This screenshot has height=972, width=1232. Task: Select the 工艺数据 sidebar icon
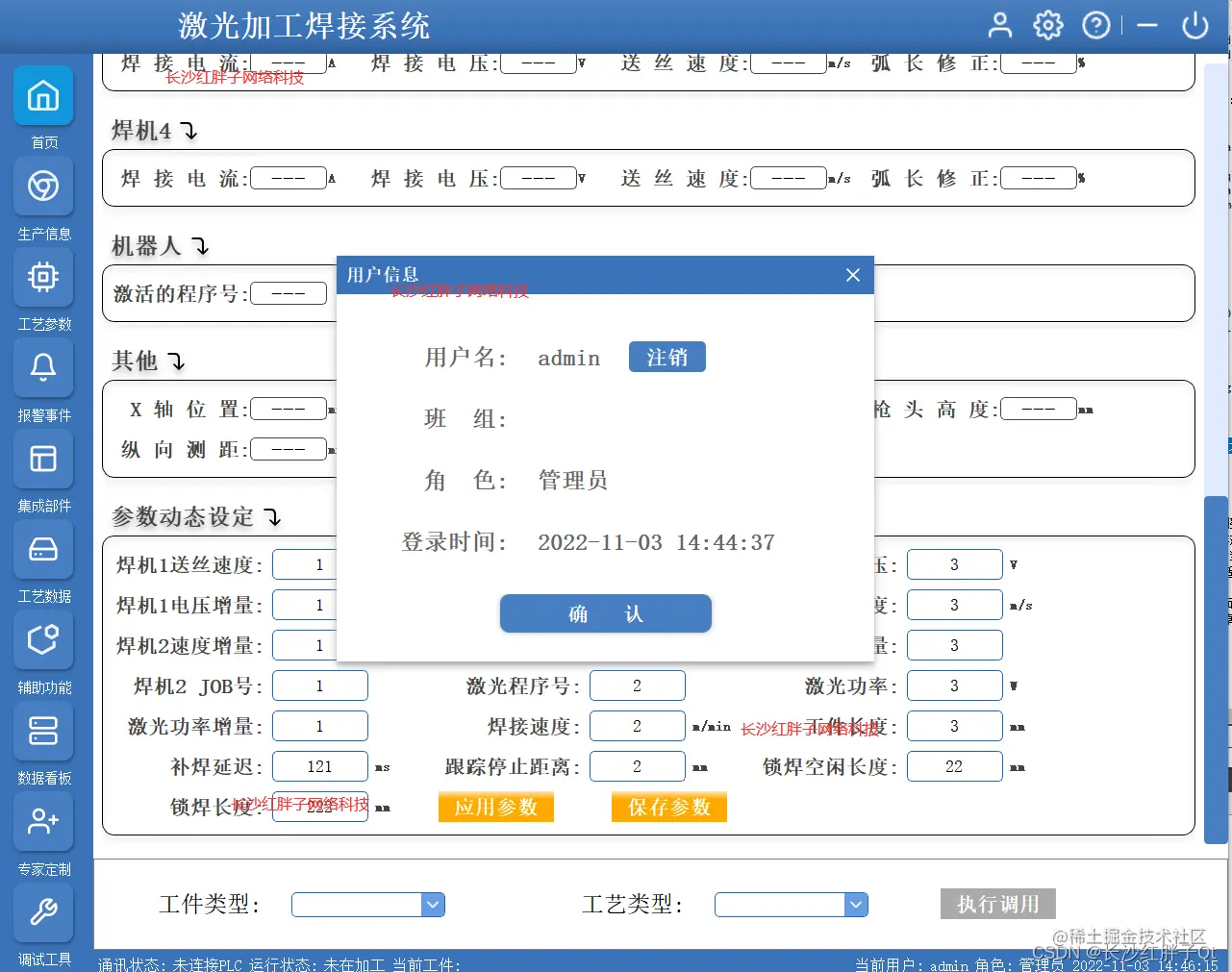(43, 549)
